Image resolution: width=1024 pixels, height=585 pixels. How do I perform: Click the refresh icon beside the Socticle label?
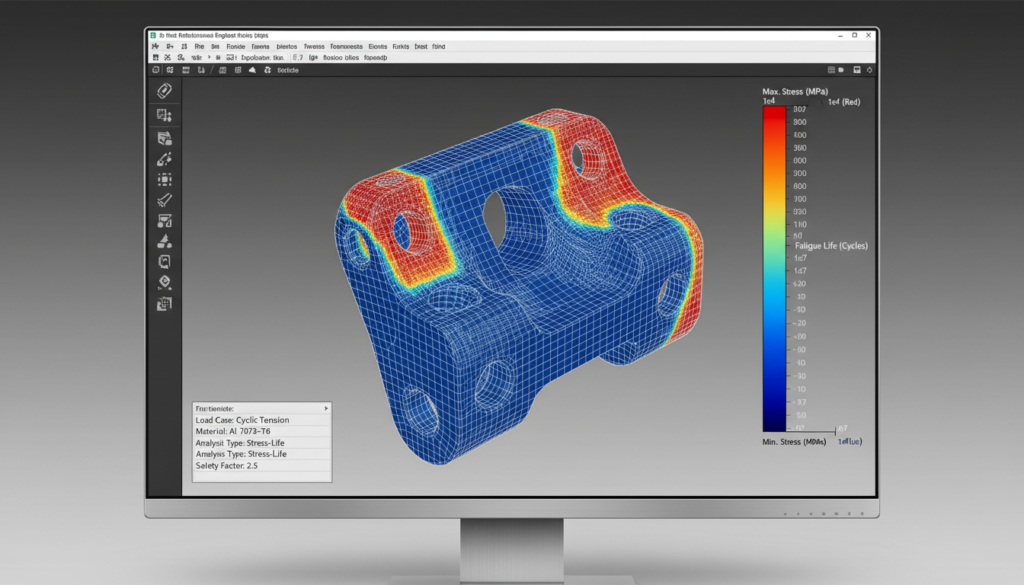pyautogui.click(x=267, y=70)
